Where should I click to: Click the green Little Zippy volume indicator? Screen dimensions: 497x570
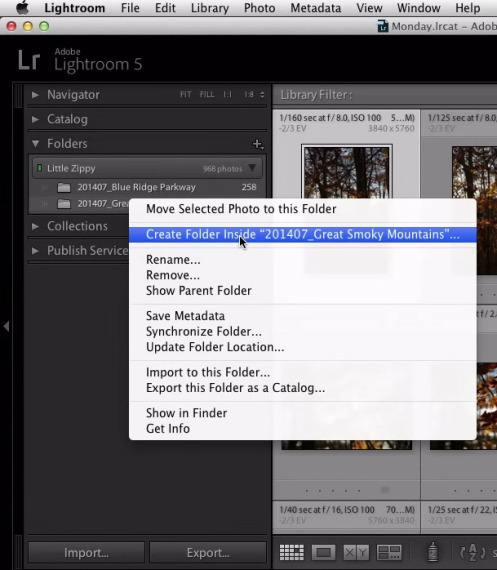[x=40, y=168]
